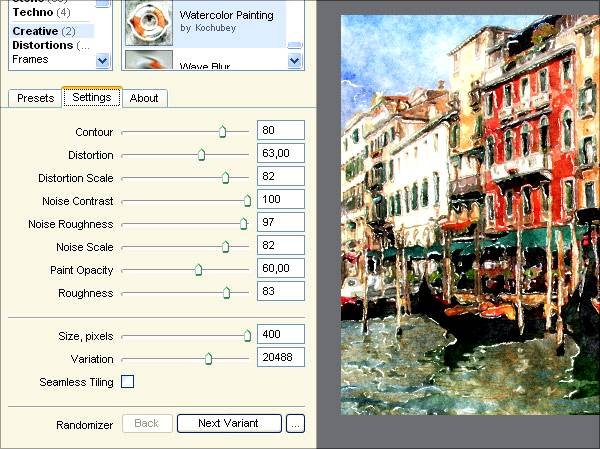The image size is (600, 449).
Task: Click the randomizer Back button
Action: point(146,423)
